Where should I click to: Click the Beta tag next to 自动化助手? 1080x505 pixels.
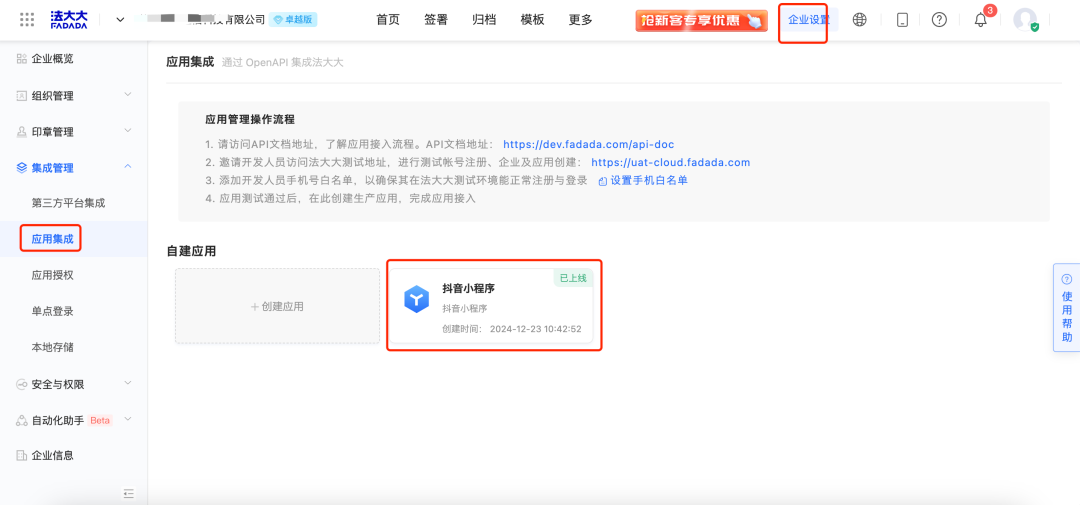pos(100,420)
